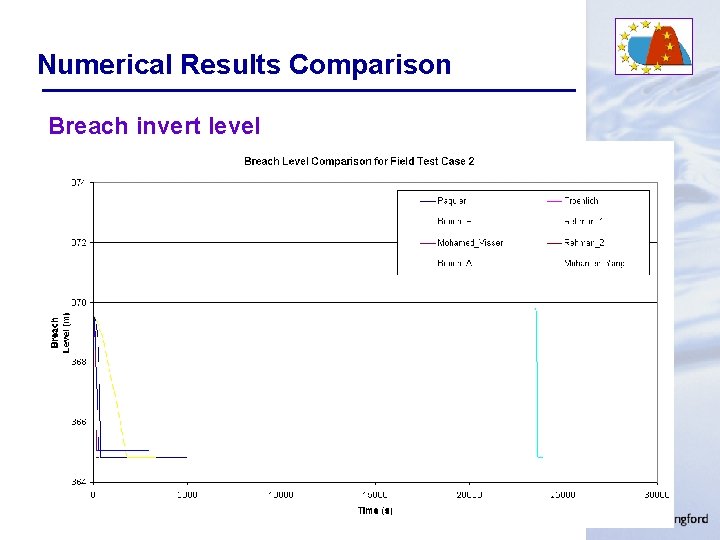Click the 'Breach Level (m)' y-axis label
Image resolution: width=720 pixels, height=540 pixels.
(60, 332)
